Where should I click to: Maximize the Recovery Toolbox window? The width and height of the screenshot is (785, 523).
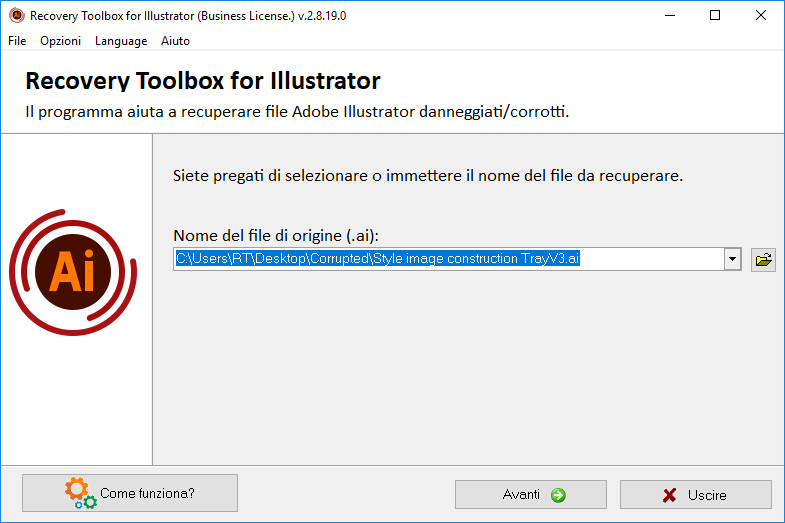click(715, 16)
